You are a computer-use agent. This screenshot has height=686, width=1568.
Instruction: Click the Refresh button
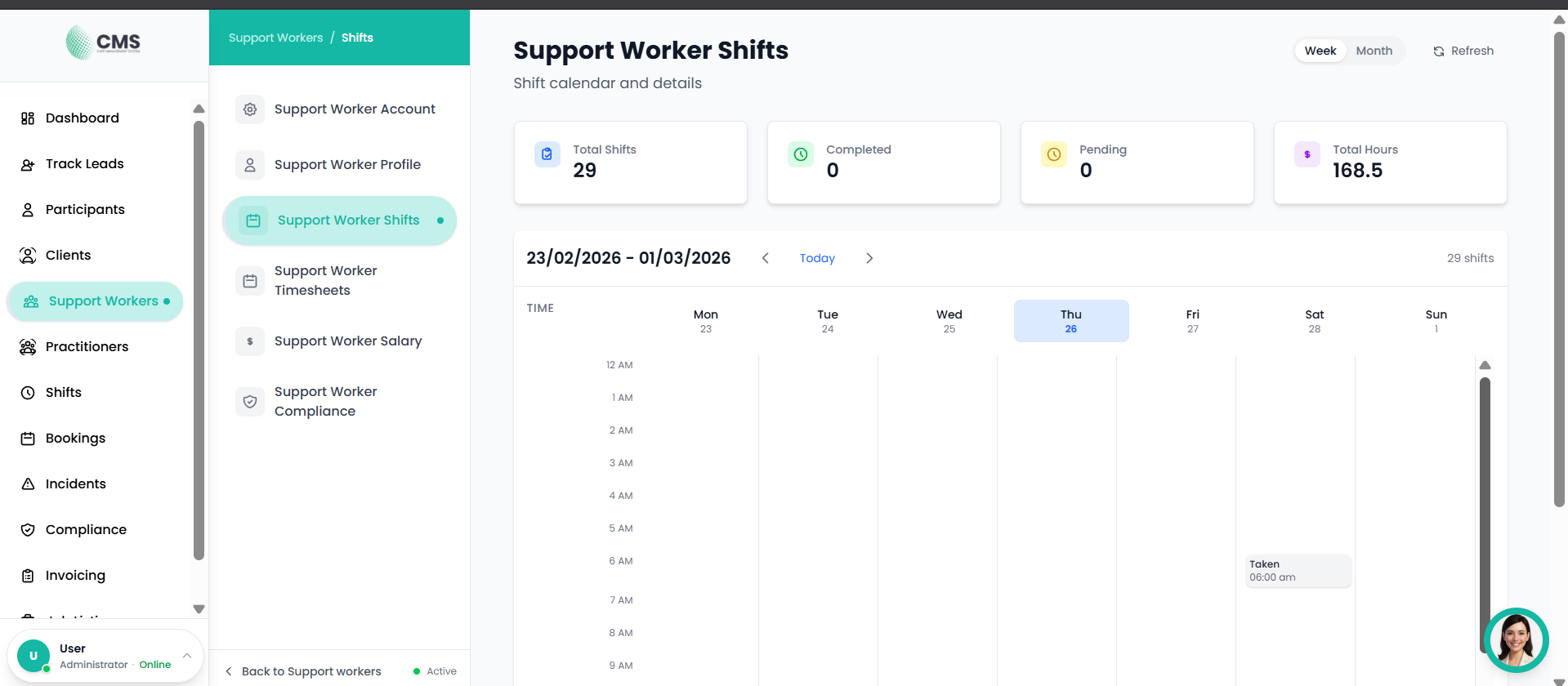1463,51
